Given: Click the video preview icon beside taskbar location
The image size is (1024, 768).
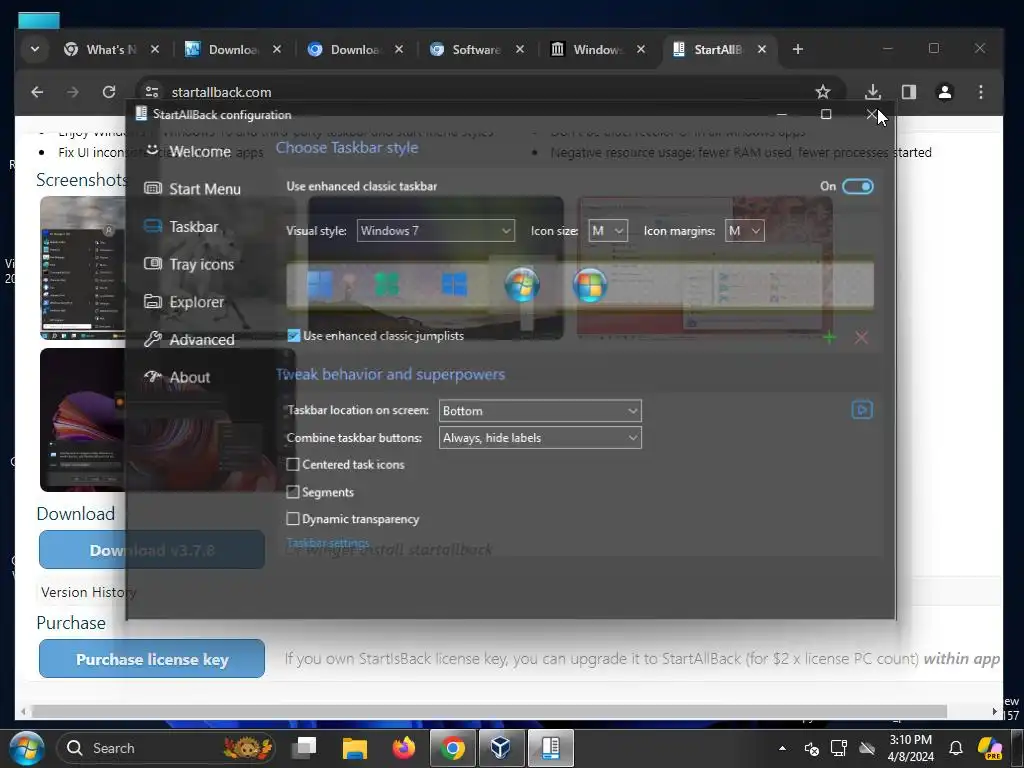Looking at the screenshot, I should (x=862, y=410).
